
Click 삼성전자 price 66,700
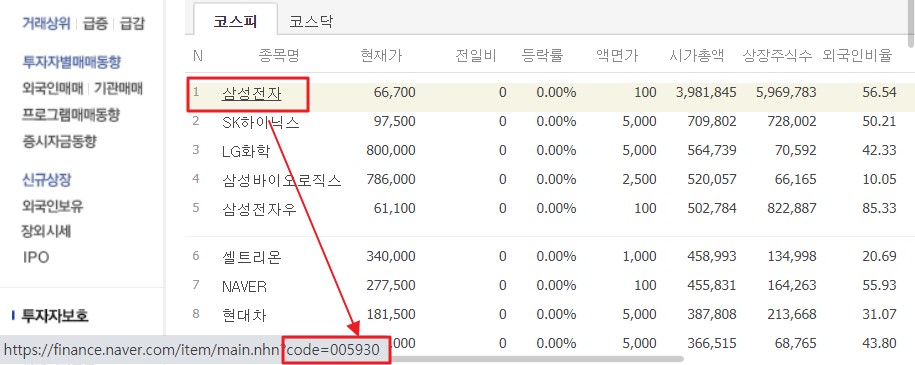tap(393, 93)
